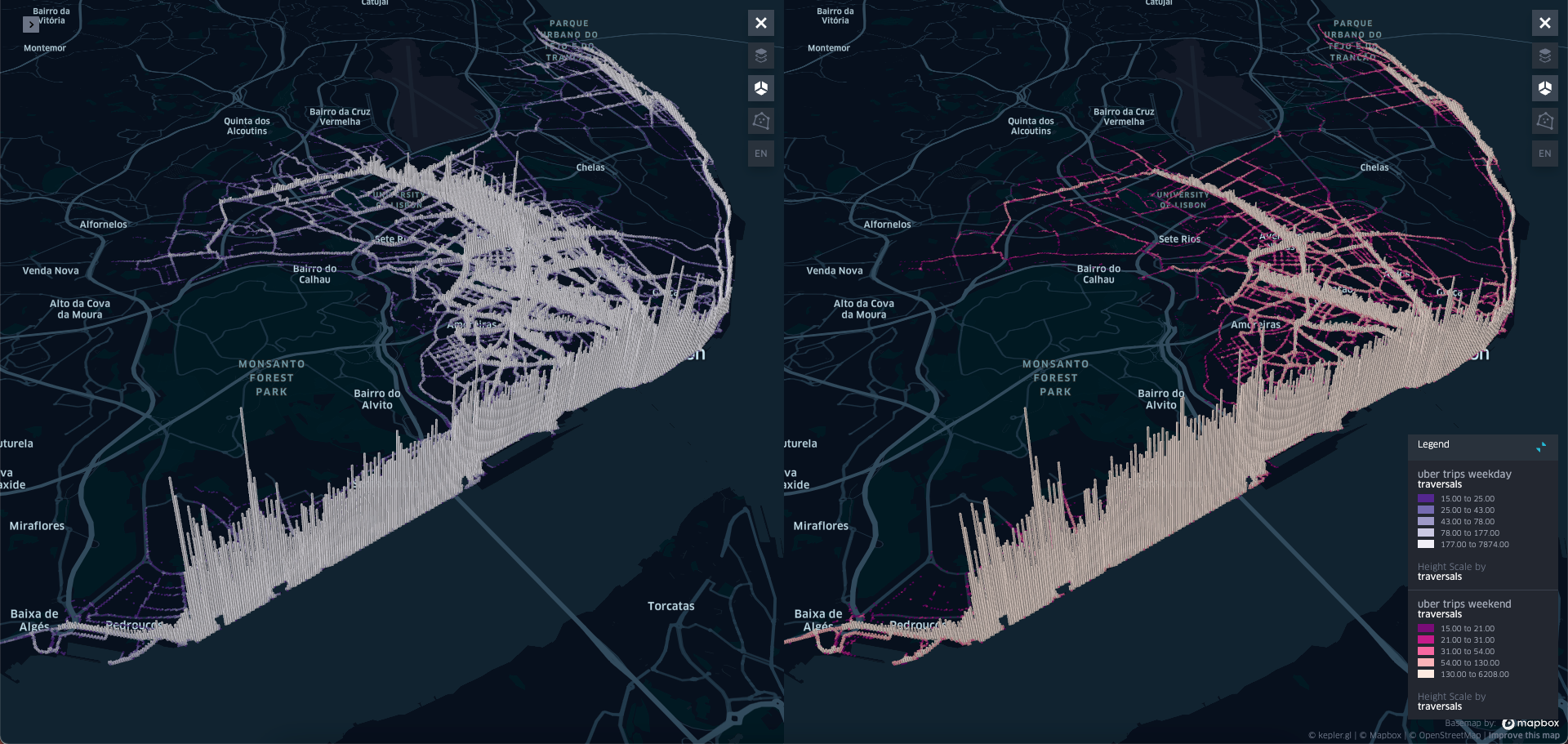Screen dimensions: 1568x744
Task: Click the Legend panel title
Action: [x=1433, y=444]
